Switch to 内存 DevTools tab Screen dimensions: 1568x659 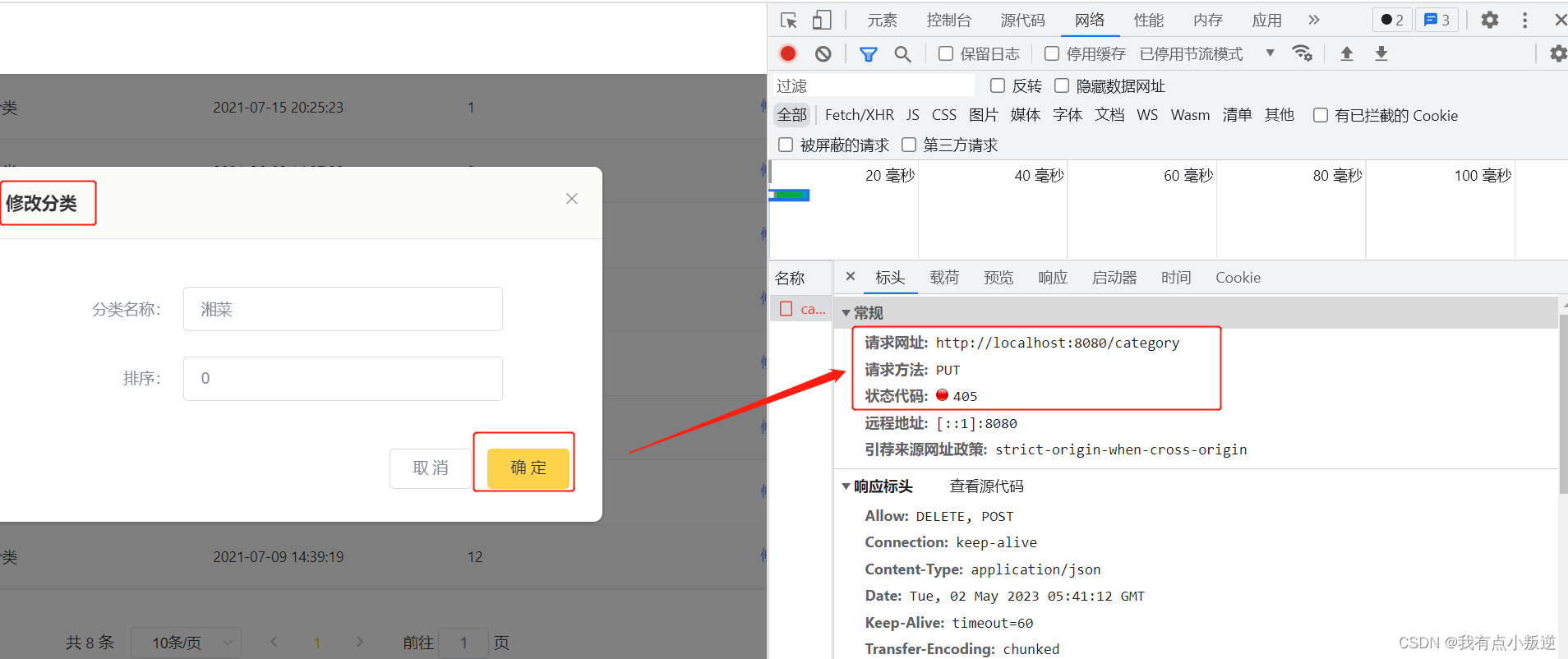tap(1208, 21)
